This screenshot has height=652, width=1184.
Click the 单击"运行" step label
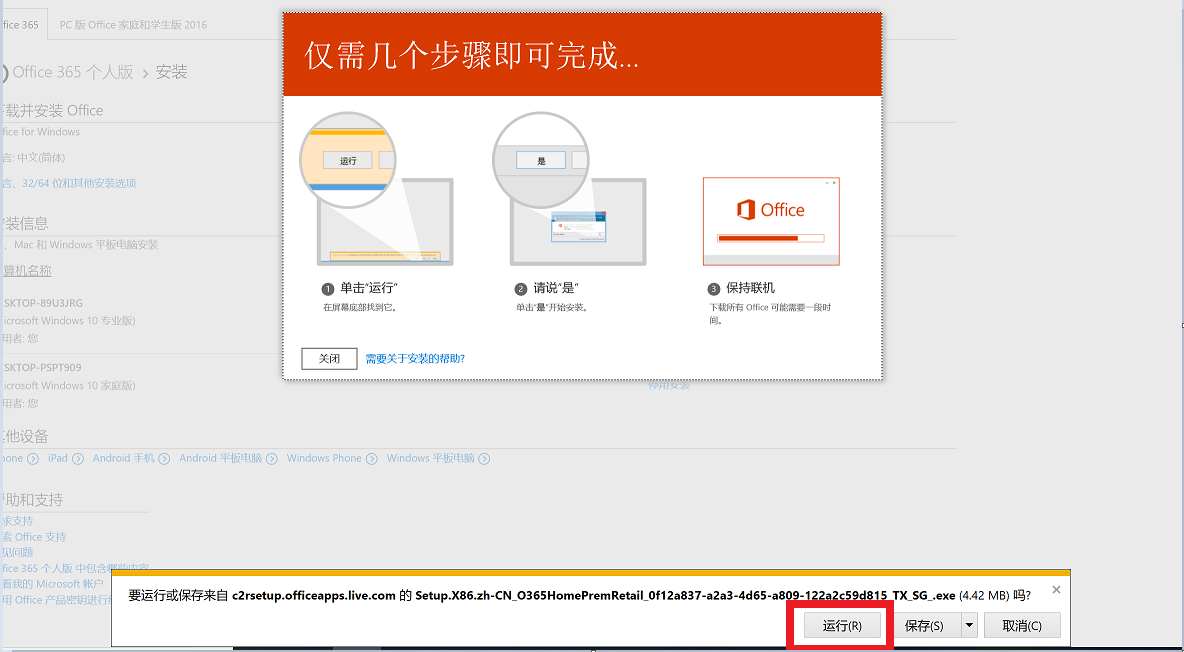click(368, 288)
